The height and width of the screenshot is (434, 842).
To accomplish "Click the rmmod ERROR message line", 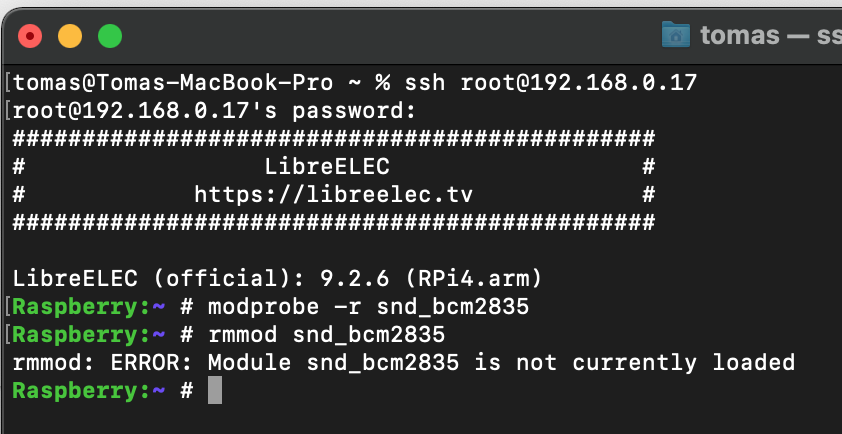I will click(x=402, y=361).
